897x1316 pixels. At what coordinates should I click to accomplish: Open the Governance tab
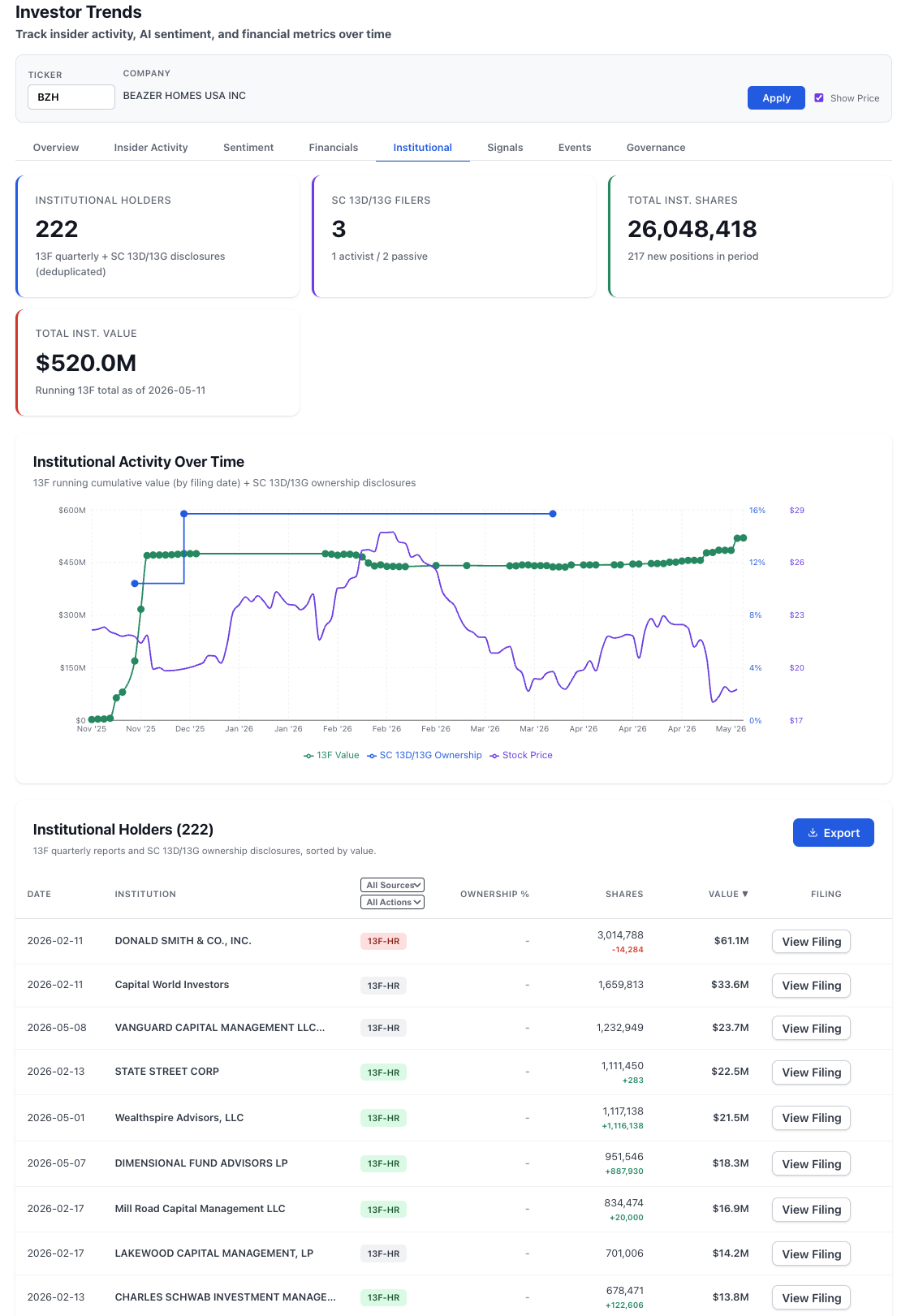pos(656,148)
